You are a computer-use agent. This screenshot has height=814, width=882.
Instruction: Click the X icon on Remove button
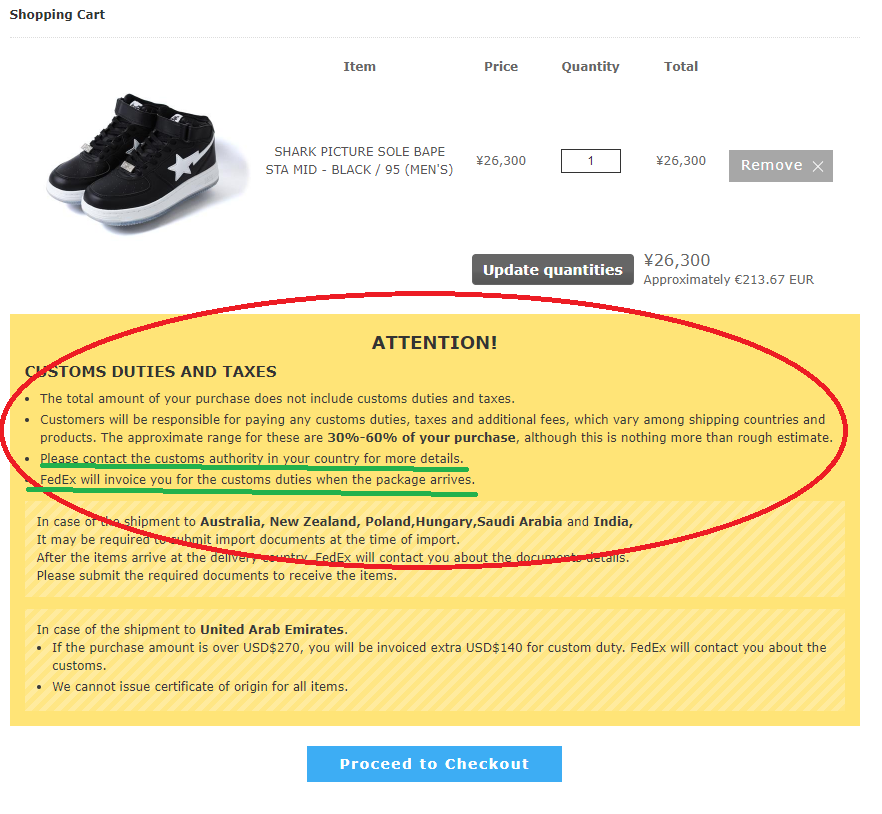point(818,167)
